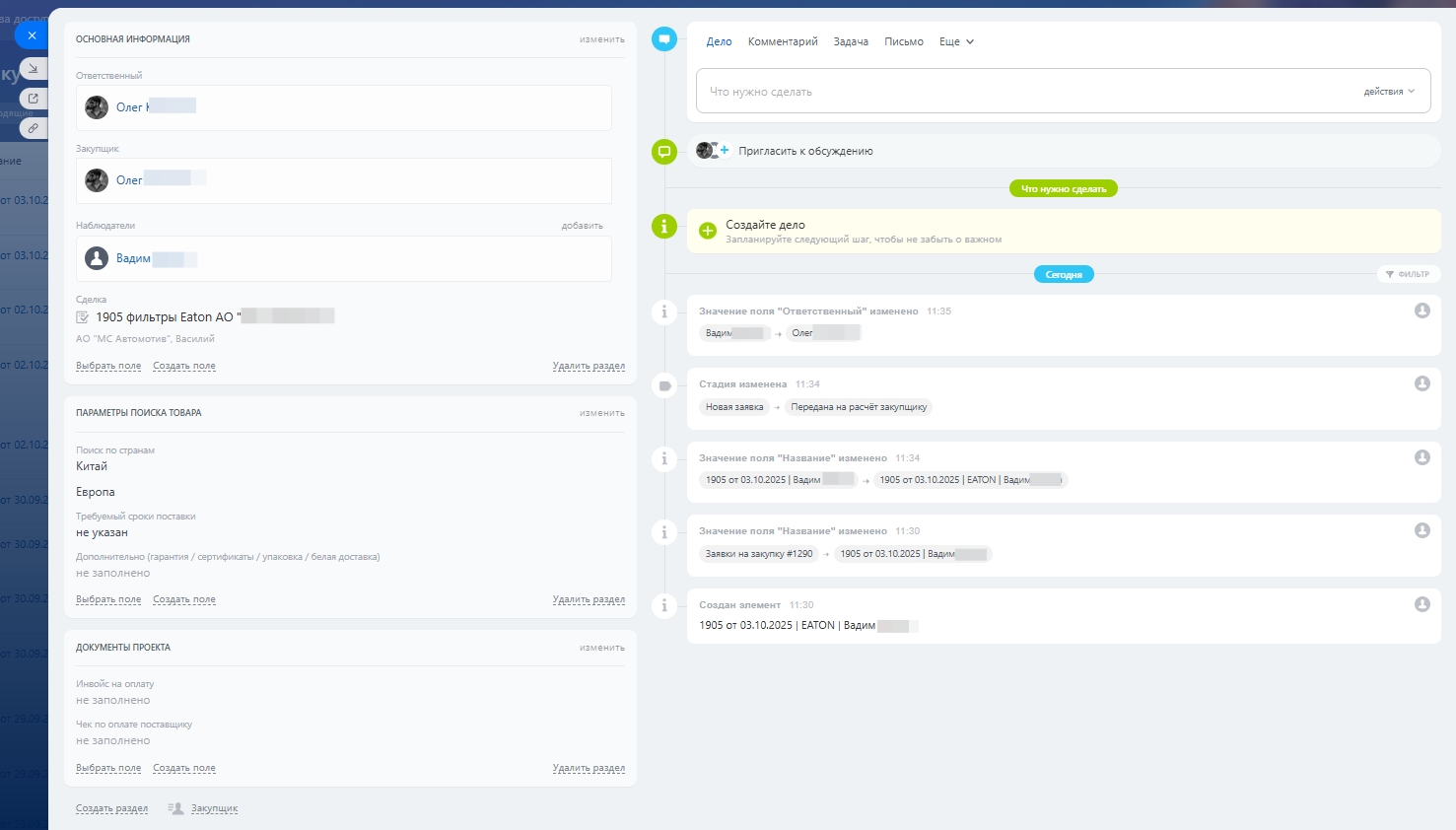Open card in new window icon
The height and width of the screenshot is (830, 1456).
pyautogui.click(x=33, y=99)
